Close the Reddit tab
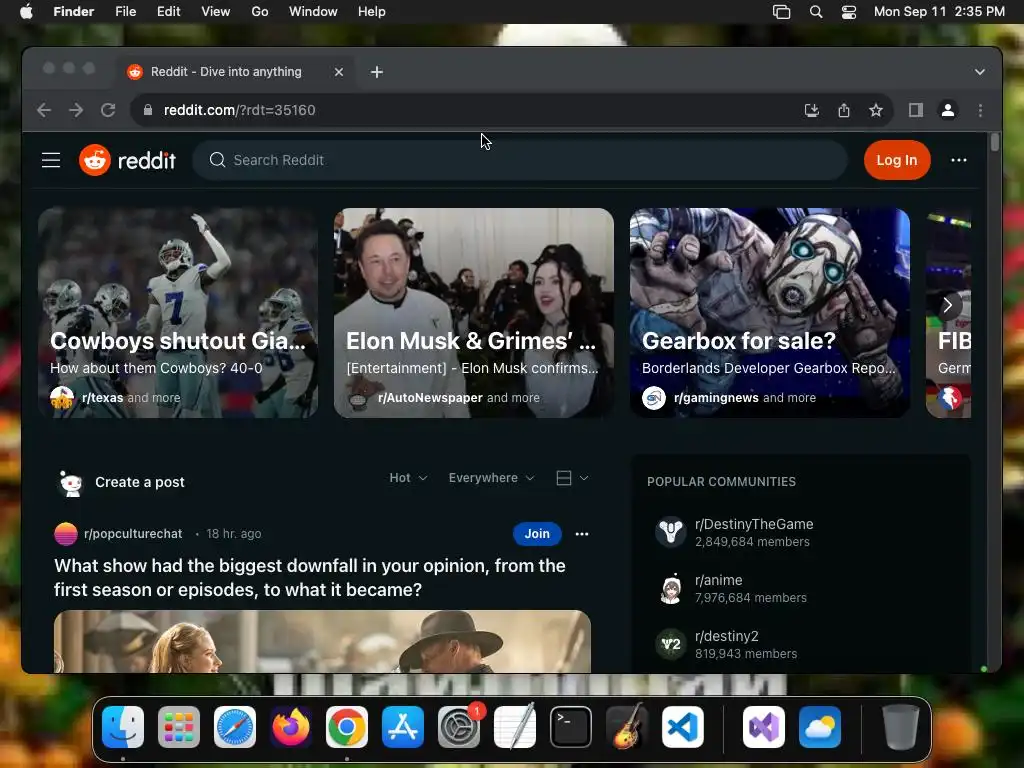This screenshot has width=1024, height=768. pyautogui.click(x=339, y=72)
